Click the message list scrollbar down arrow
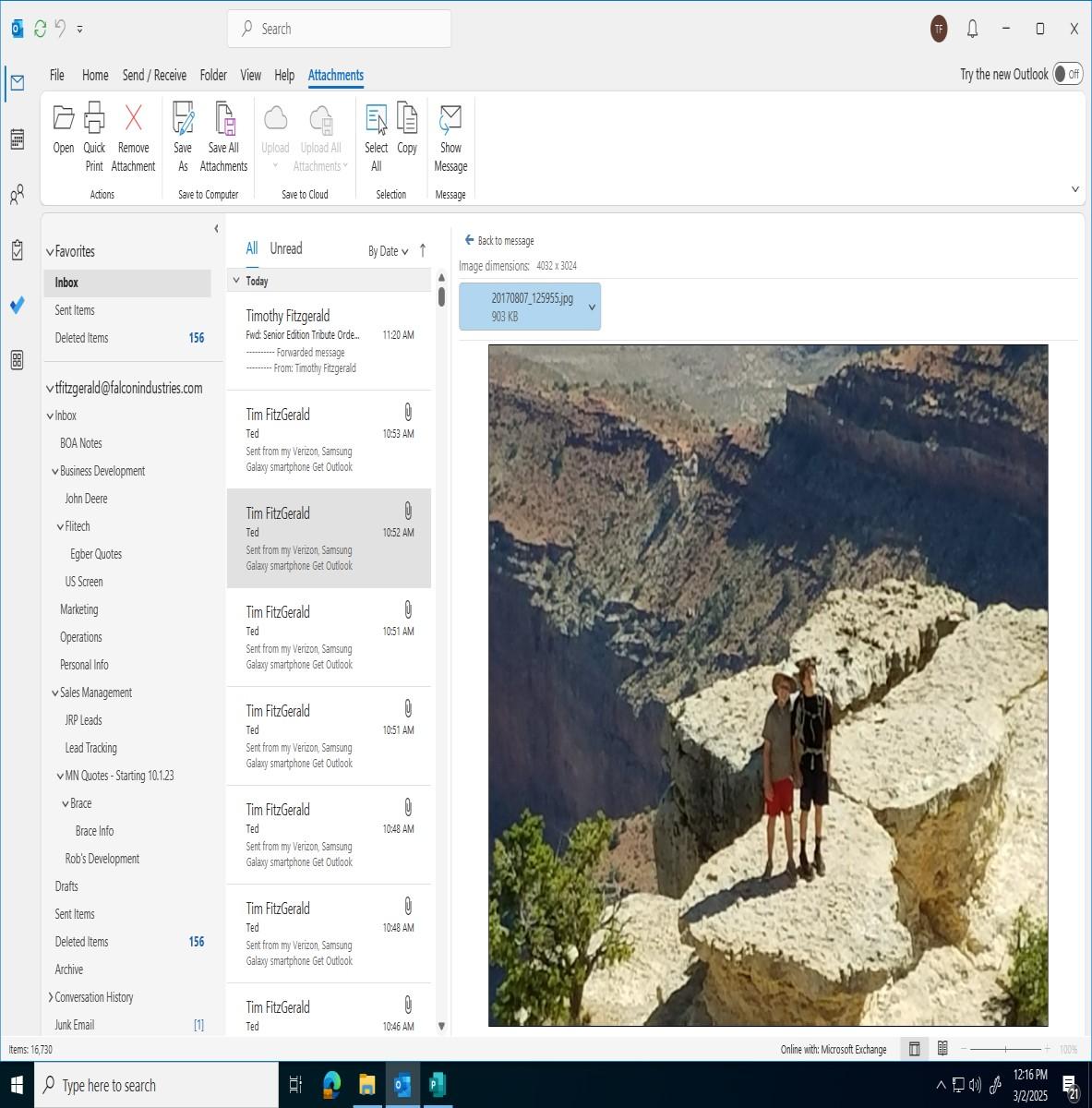This screenshot has height=1108, width=1092. click(x=441, y=1026)
